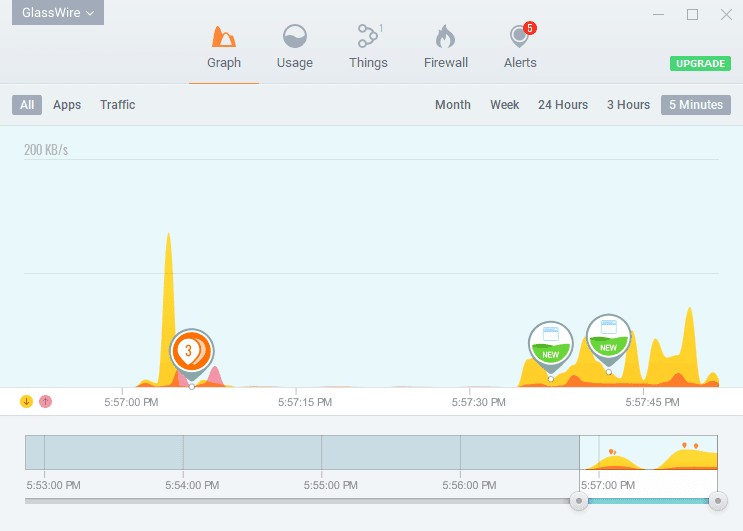Click the right timeline slider handle
This screenshot has height=531, width=743.
(x=716, y=501)
